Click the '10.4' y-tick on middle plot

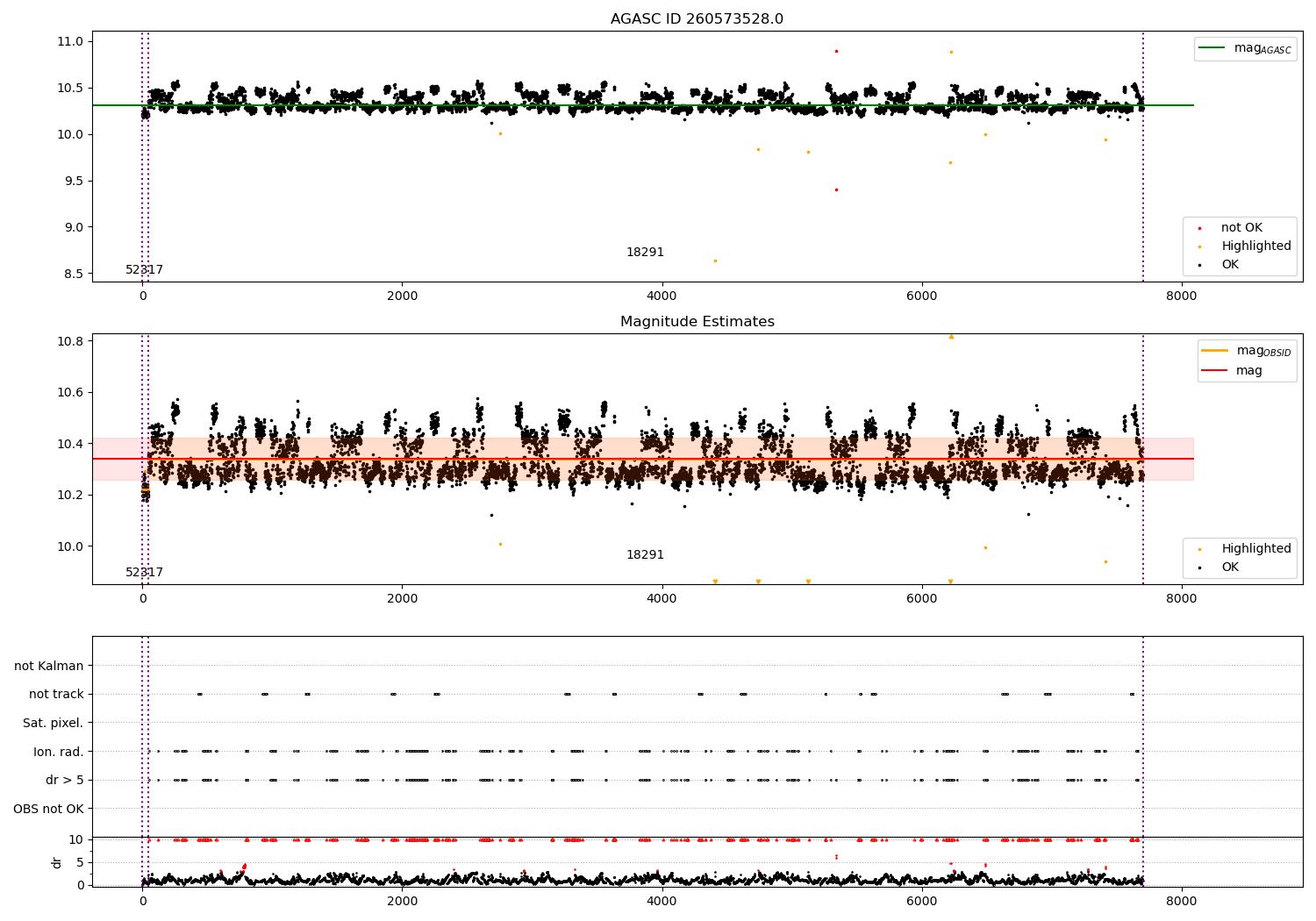pyautogui.click(x=70, y=445)
